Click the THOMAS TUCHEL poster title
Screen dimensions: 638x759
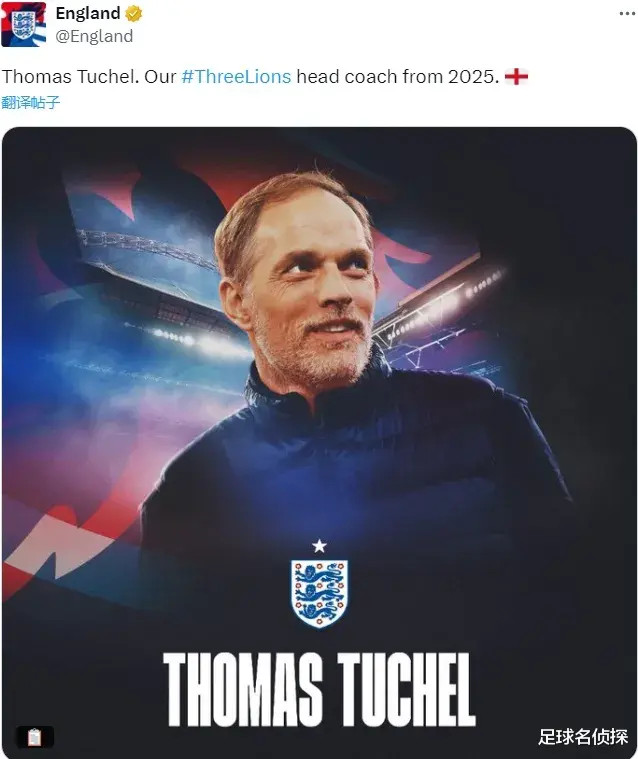pyautogui.click(x=319, y=690)
